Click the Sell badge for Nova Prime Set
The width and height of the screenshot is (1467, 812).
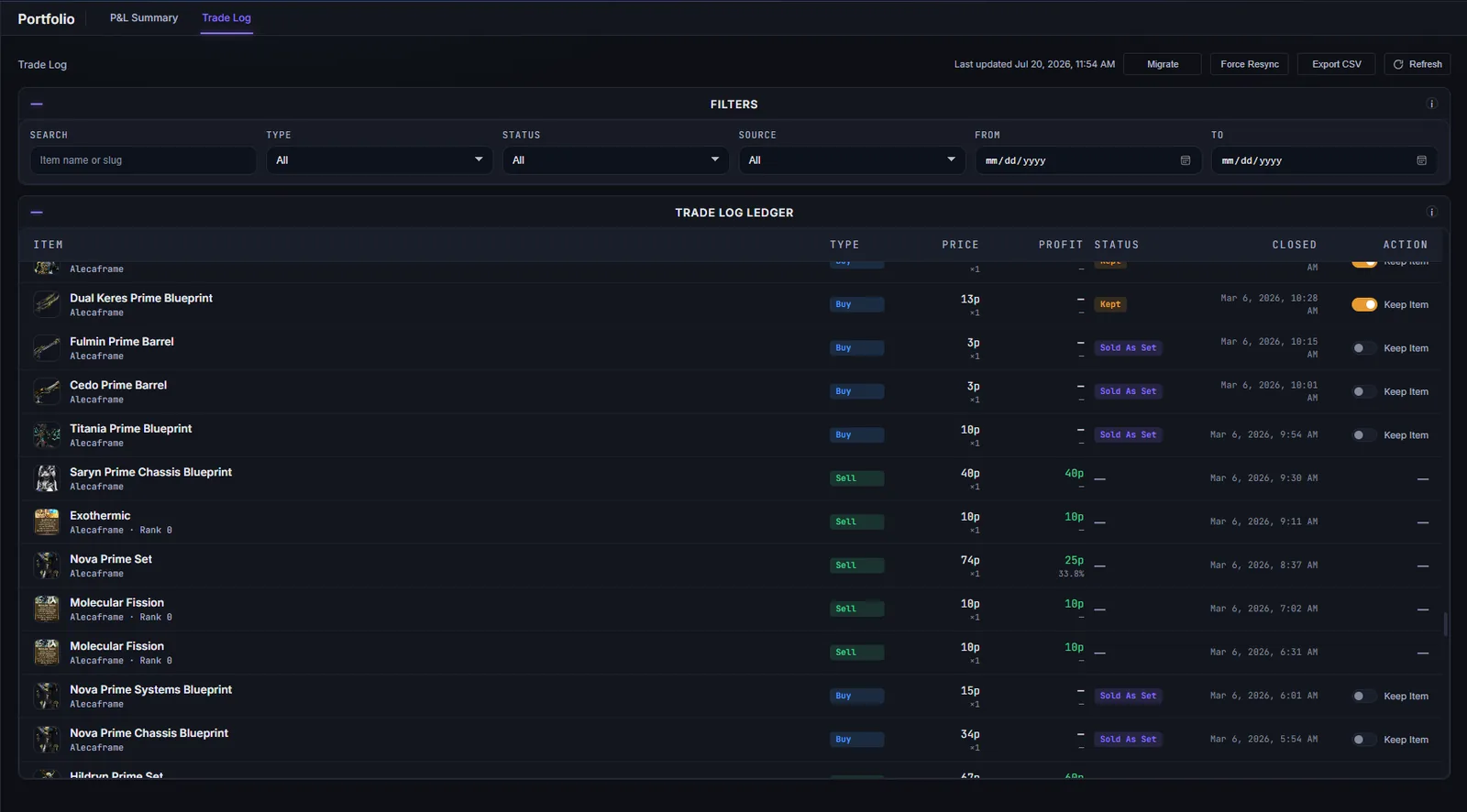tap(857, 565)
